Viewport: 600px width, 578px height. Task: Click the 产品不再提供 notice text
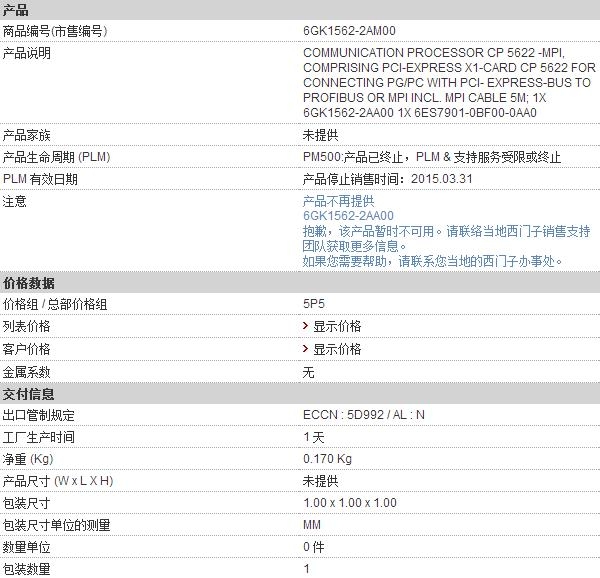click(x=338, y=201)
